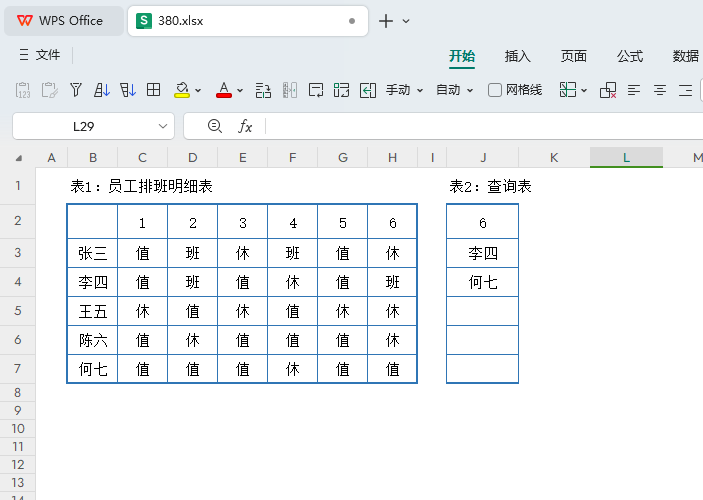Select column header J
This screenshot has height=500, width=703.
(x=482, y=157)
